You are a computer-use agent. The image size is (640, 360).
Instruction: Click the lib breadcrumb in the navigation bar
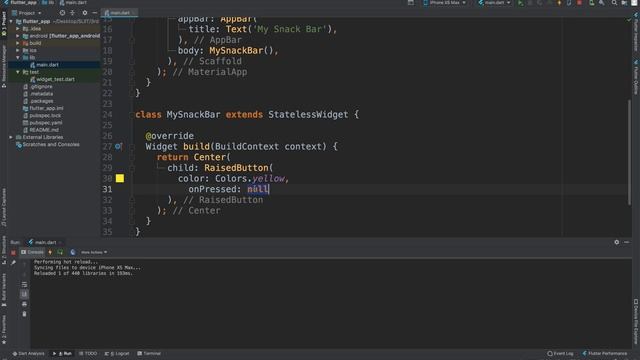point(49,2)
